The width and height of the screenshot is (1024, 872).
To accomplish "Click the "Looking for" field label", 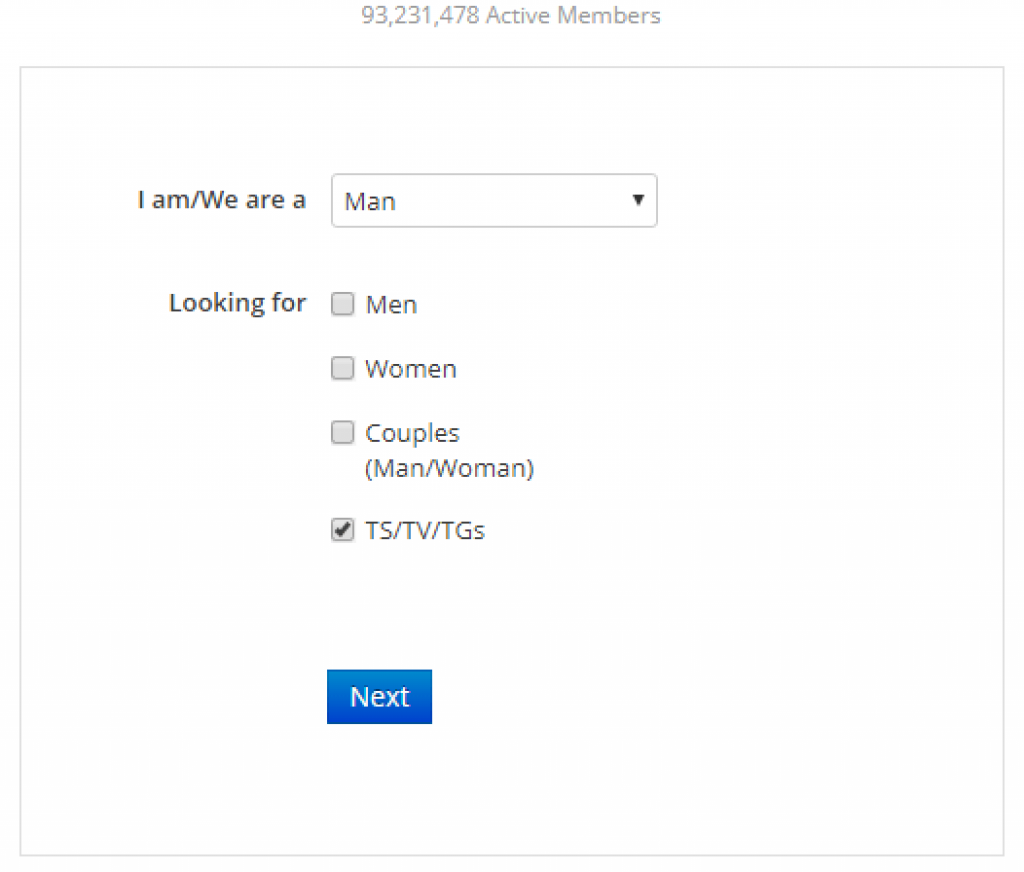I will pos(237,303).
